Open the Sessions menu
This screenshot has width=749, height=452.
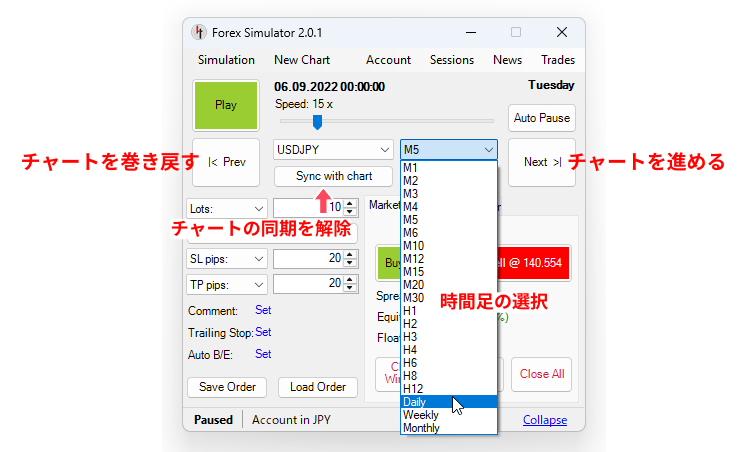tap(452, 60)
